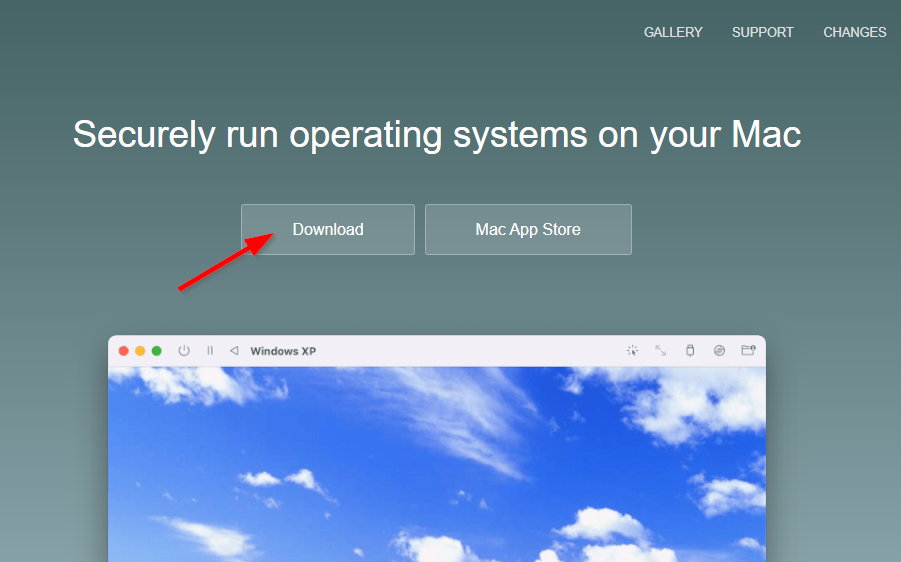Pause the VM with the pause icon
The height and width of the screenshot is (562, 901).
pyautogui.click(x=210, y=351)
